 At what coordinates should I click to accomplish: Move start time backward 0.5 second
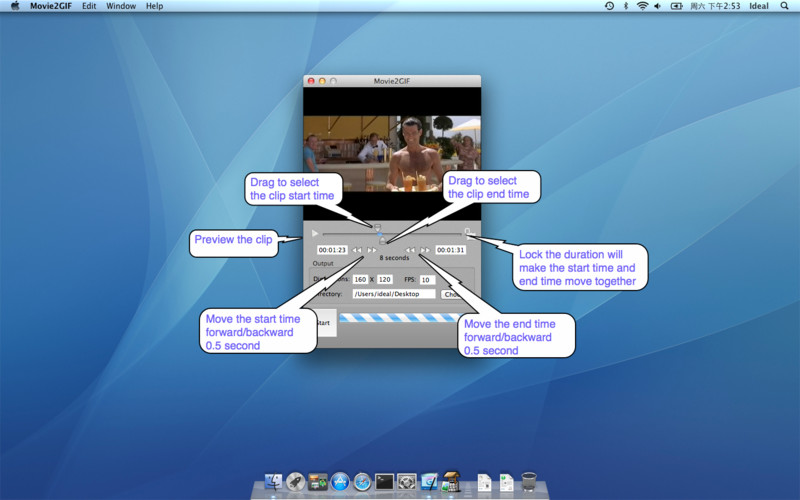point(357,250)
